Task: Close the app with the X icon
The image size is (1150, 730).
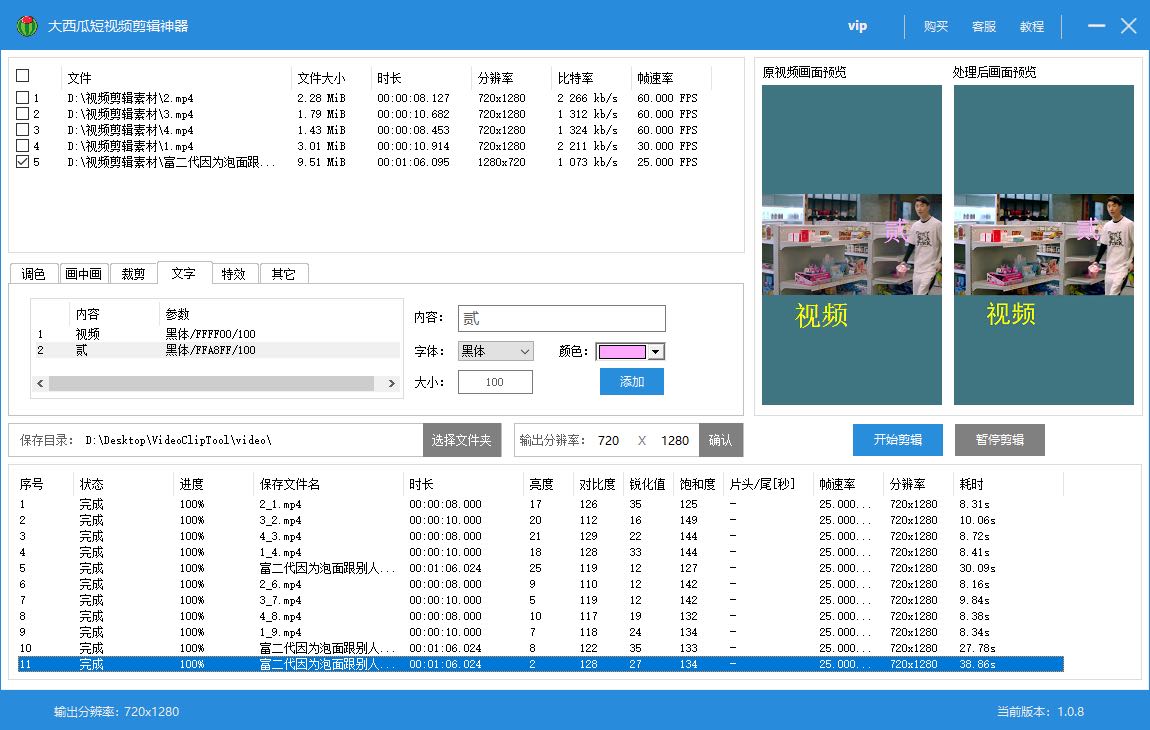Action: (x=1129, y=26)
